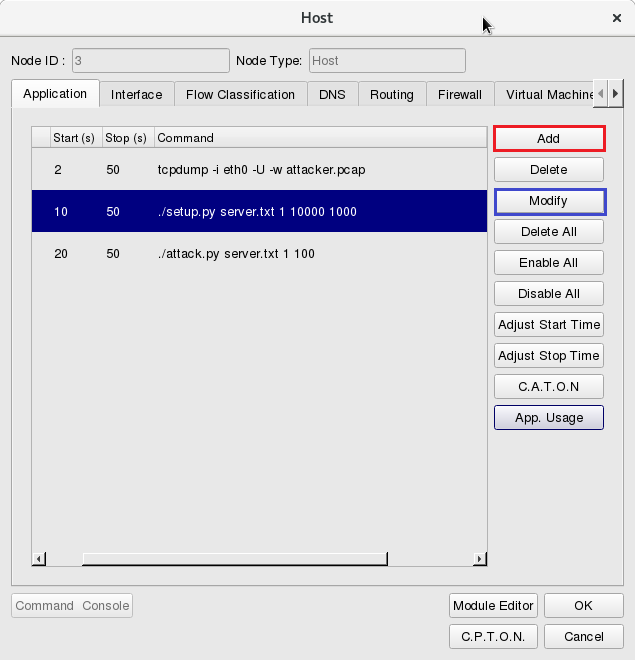This screenshot has height=660, width=635.
Task: Select the tcpdump attacker.pcap command row
Action: (x=259, y=170)
